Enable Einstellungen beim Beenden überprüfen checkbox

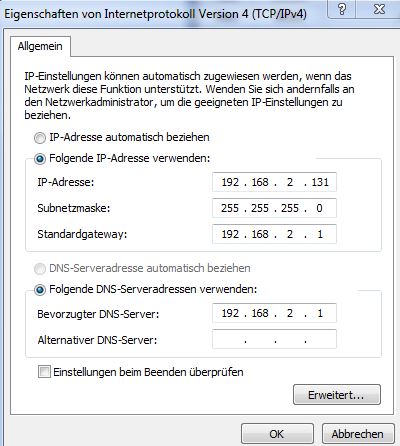44,372
